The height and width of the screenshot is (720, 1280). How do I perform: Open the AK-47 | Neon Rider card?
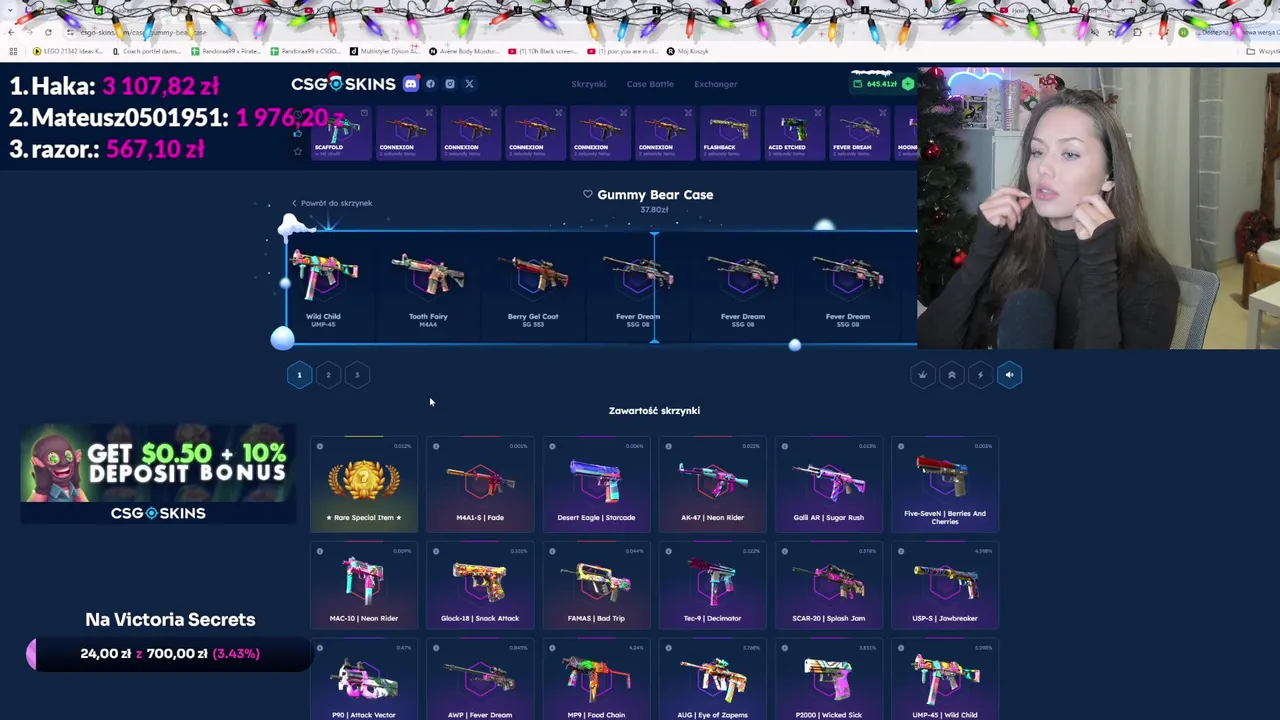pos(712,484)
